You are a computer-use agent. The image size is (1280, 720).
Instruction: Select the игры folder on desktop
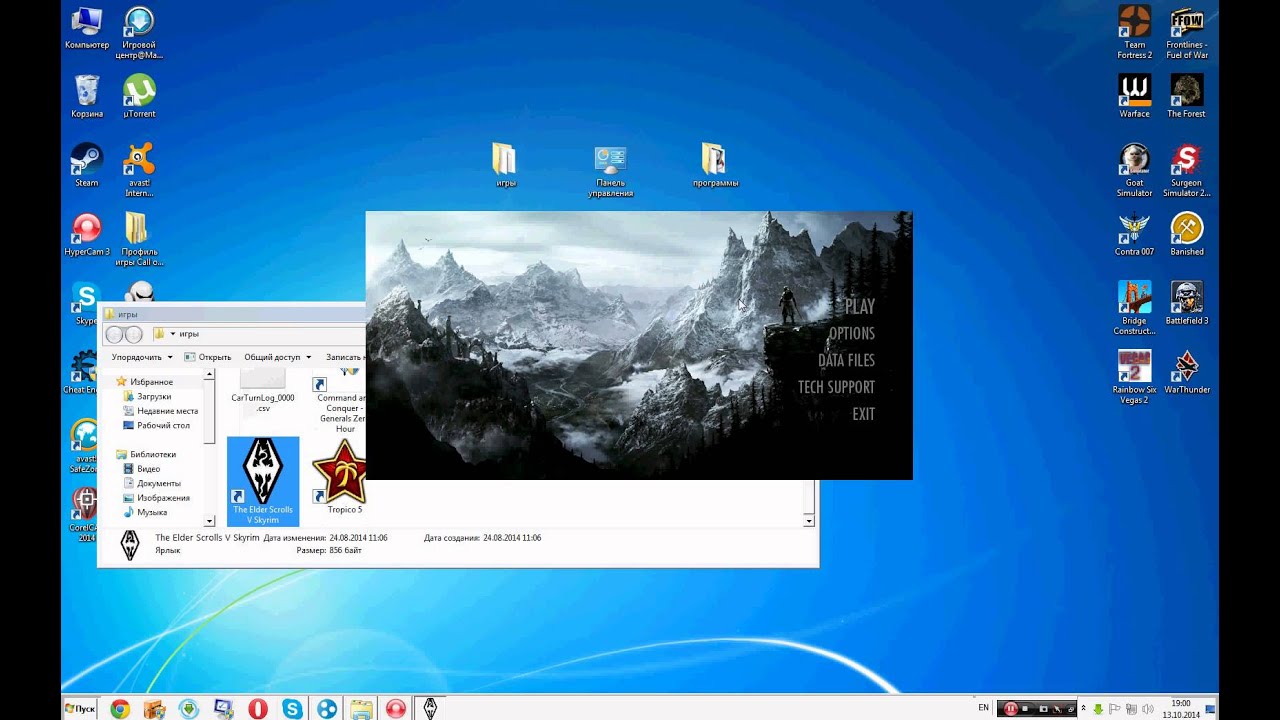tap(505, 165)
